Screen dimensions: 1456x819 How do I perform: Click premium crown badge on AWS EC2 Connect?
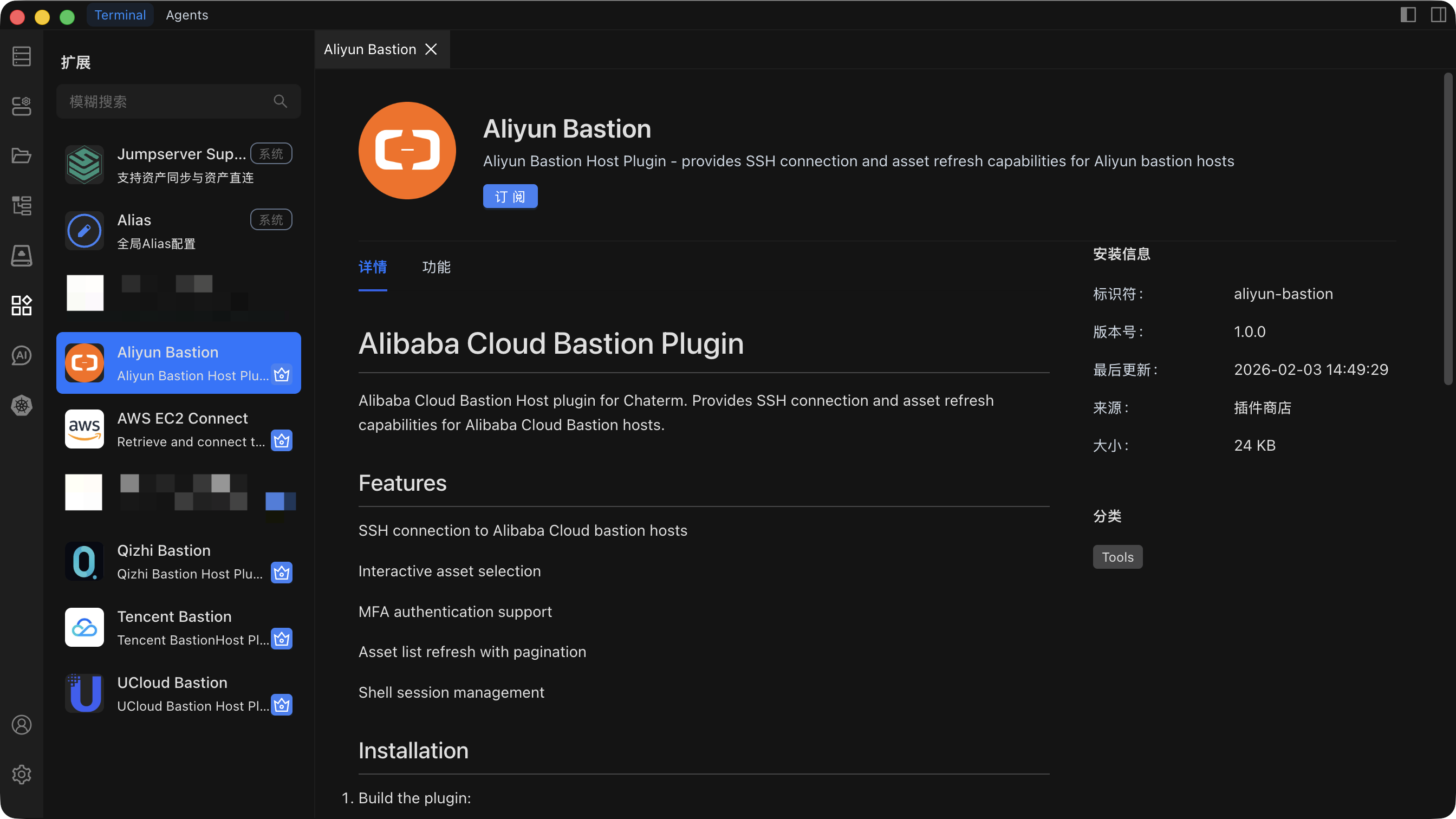coord(282,441)
